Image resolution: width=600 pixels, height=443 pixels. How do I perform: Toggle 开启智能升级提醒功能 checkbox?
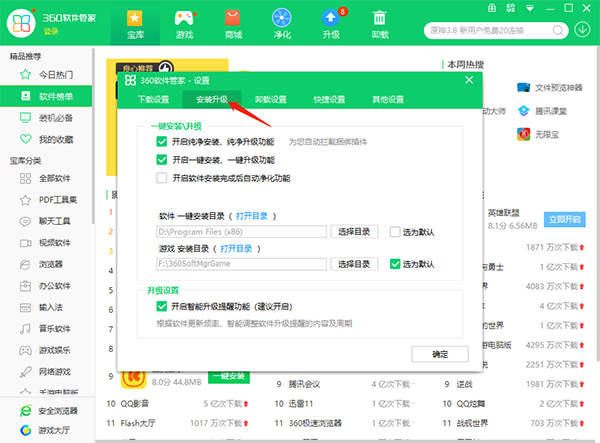162,307
